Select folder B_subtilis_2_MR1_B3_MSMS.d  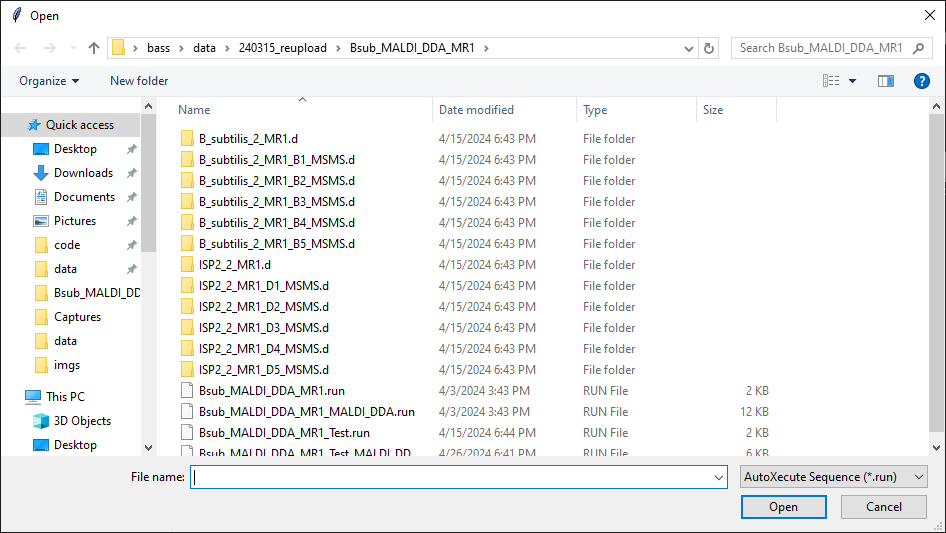point(277,202)
